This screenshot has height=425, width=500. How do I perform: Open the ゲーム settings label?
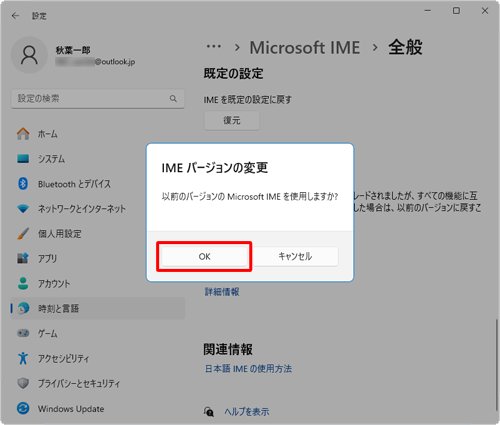47,333
